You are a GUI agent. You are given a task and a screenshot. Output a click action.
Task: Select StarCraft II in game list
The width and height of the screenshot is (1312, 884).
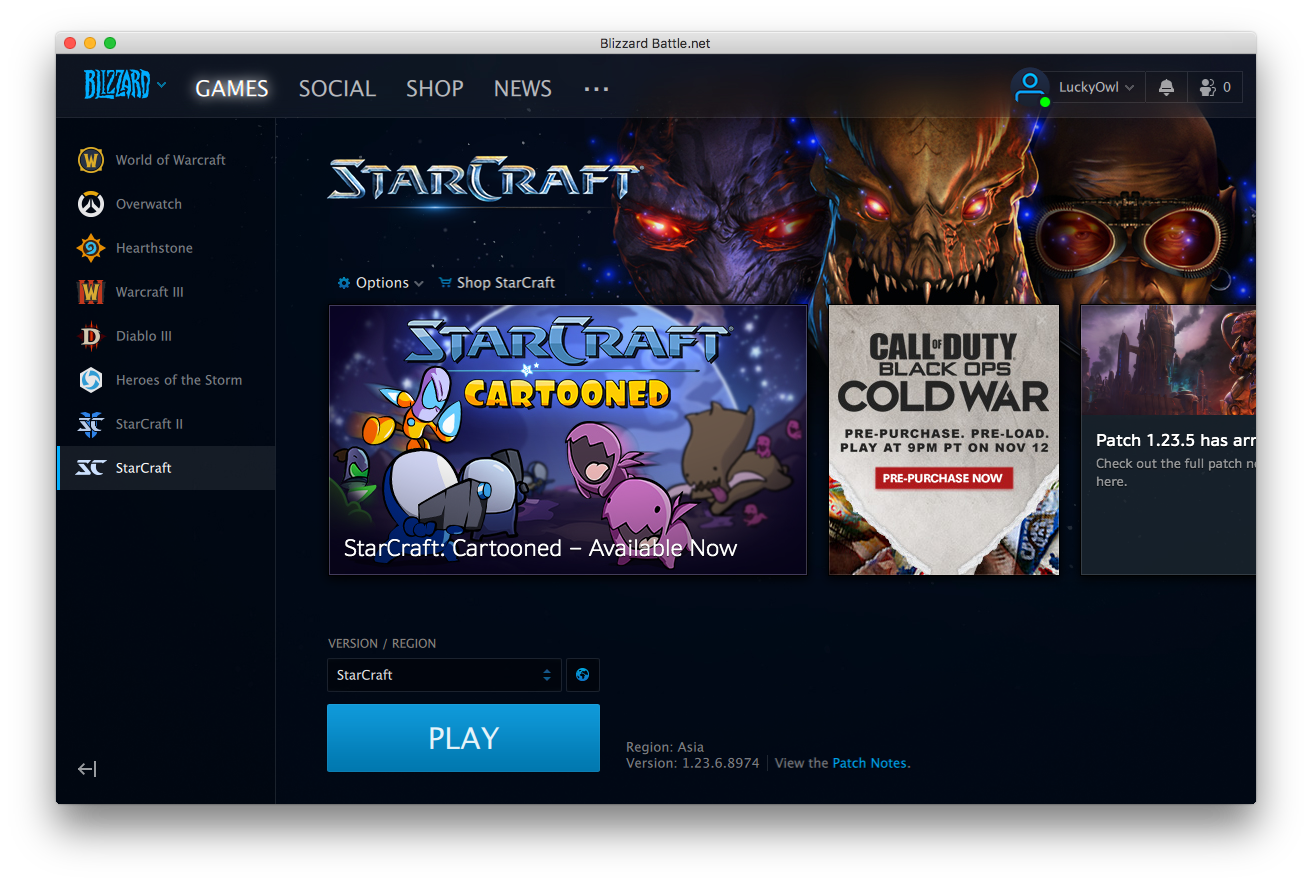coord(166,424)
